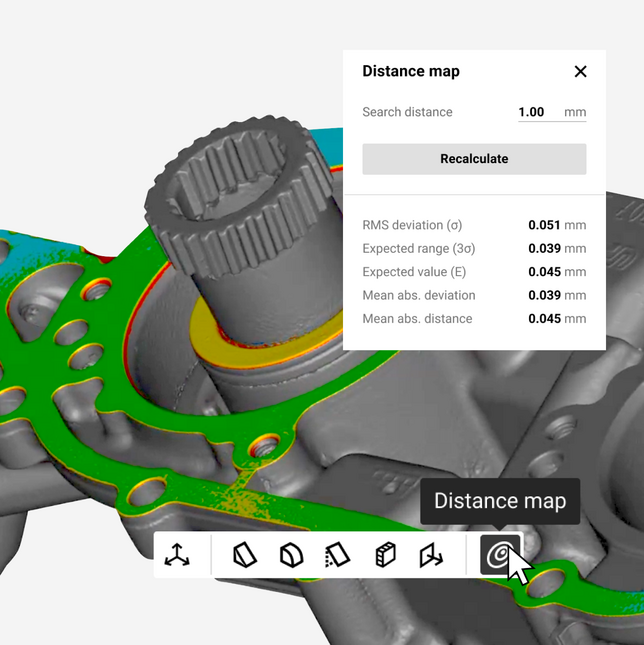Toggle the Distance map tool icon
This screenshot has width=644, height=645.
(x=500, y=555)
